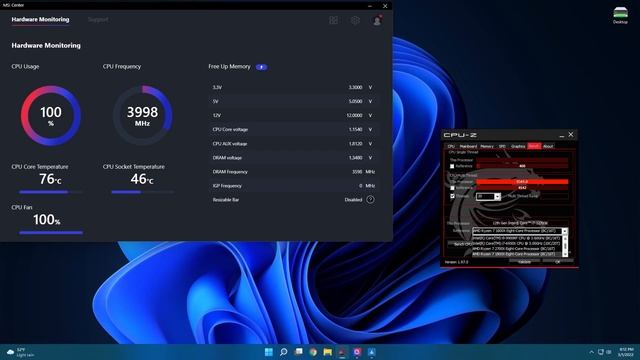Click the OK button in CPU-Z
The height and width of the screenshot is (360, 640).
(x=558, y=262)
